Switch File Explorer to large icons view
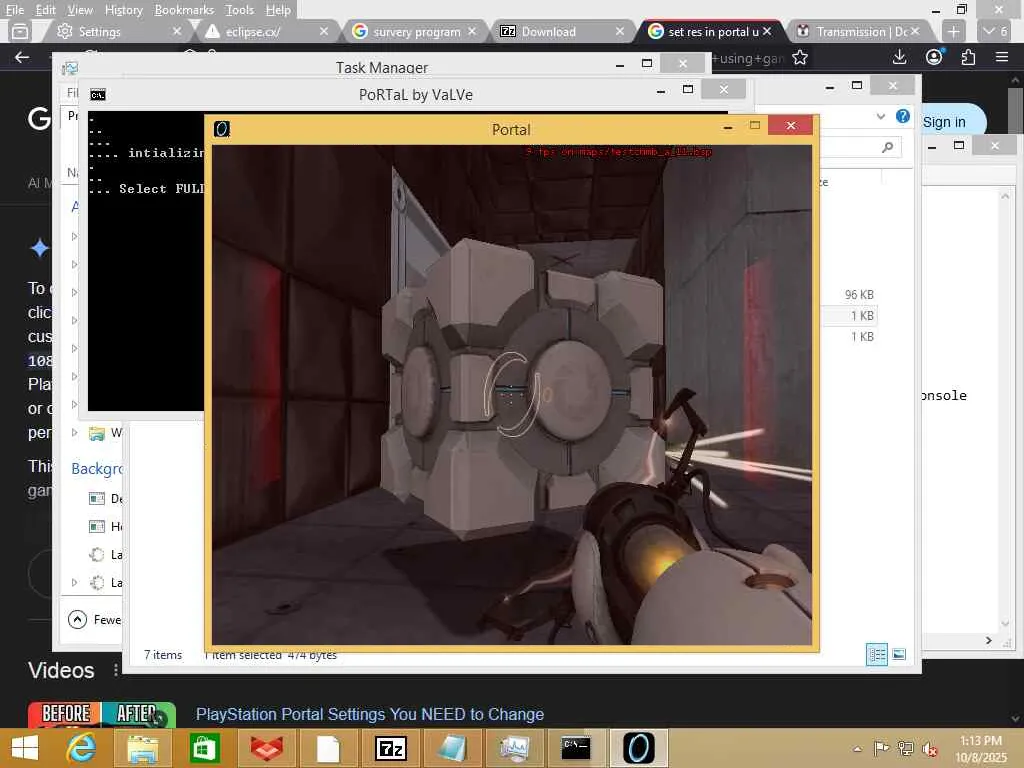Screen dimensions: 1024x768 click(899, 654)
